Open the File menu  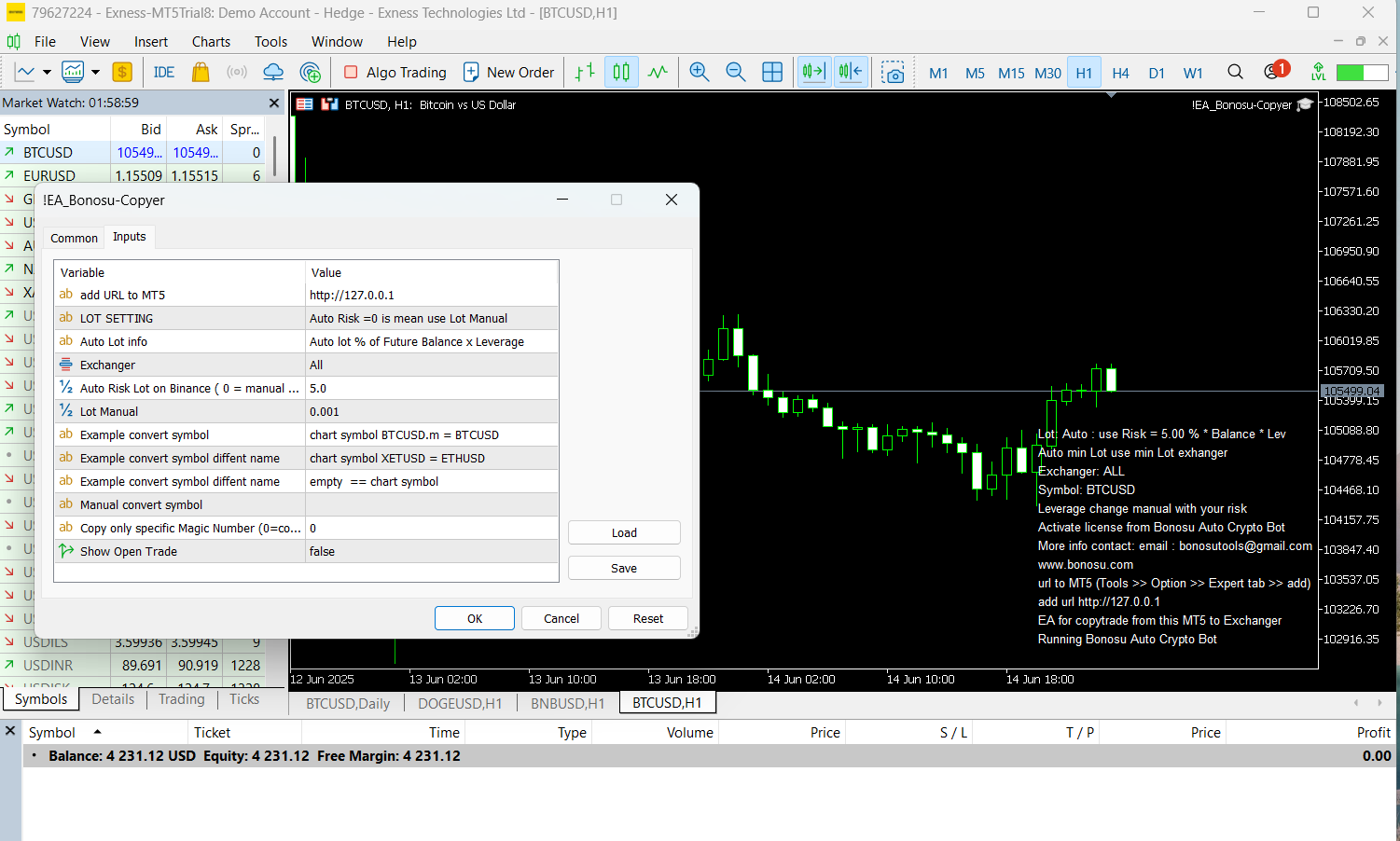pyautogui.click(x=45, y=41)
